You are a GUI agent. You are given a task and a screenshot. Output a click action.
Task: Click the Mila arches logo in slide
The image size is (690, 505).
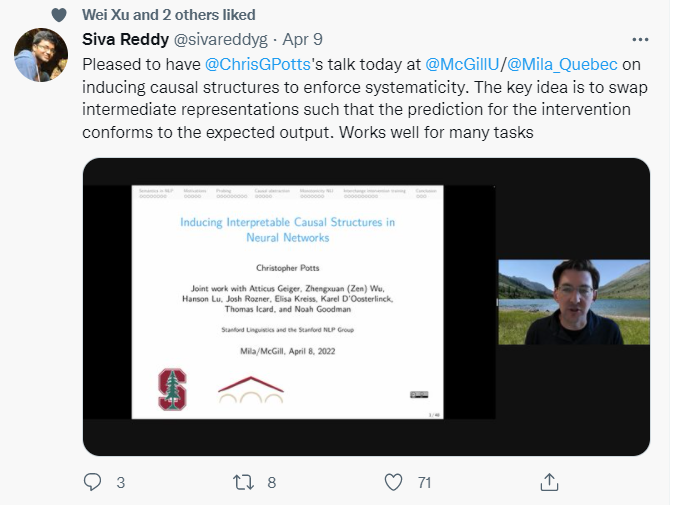click(251, 389)
